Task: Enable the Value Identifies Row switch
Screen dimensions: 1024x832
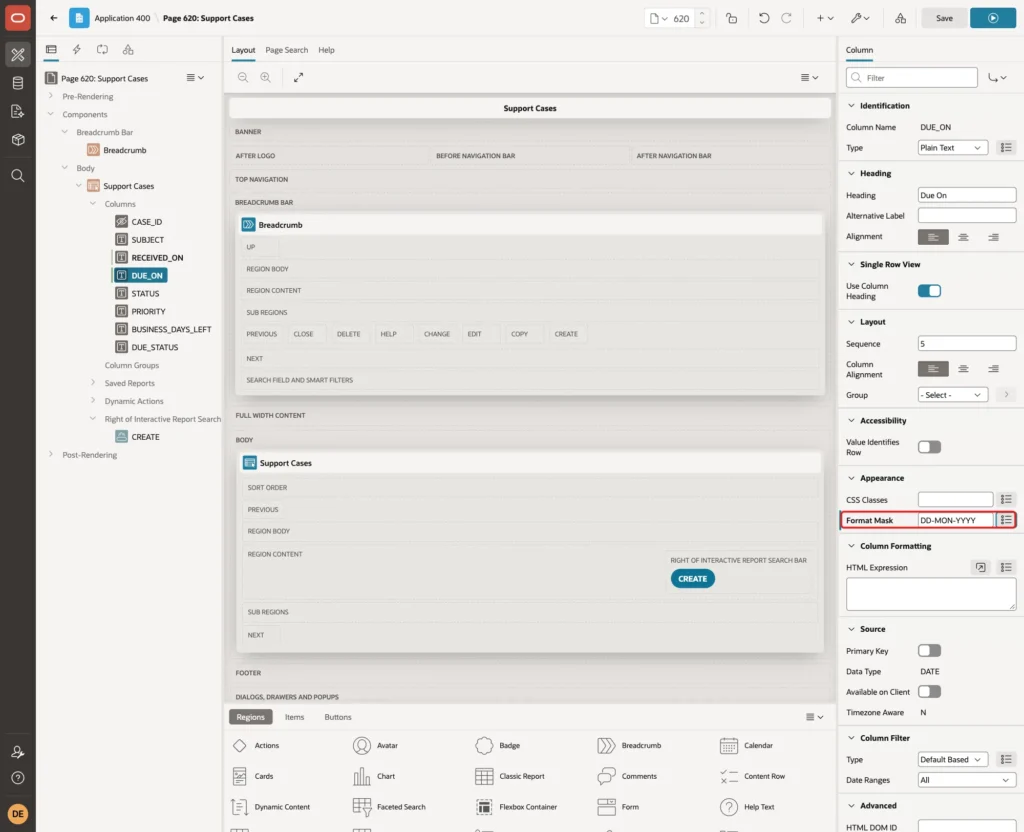Action: coord(929,447)
